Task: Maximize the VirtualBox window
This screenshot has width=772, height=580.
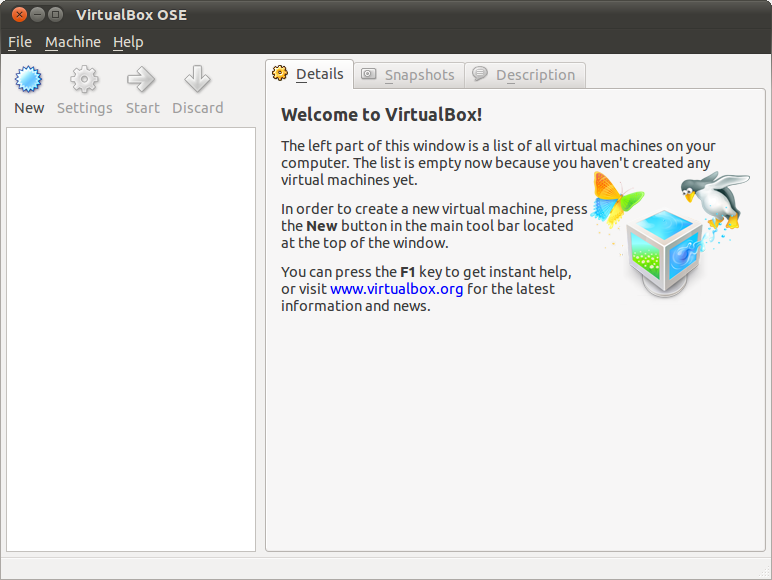Action: coord(55,14)
